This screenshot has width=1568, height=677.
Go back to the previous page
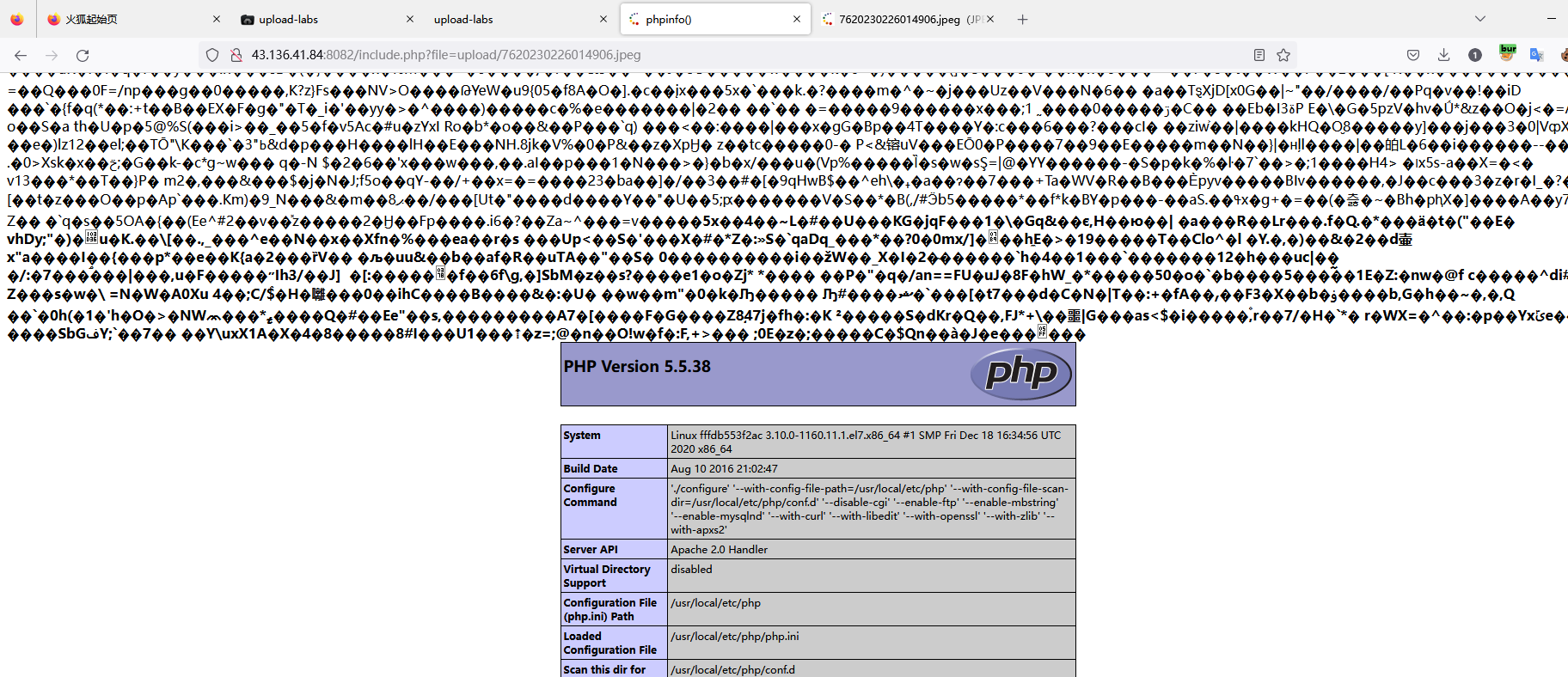point(21,55)
